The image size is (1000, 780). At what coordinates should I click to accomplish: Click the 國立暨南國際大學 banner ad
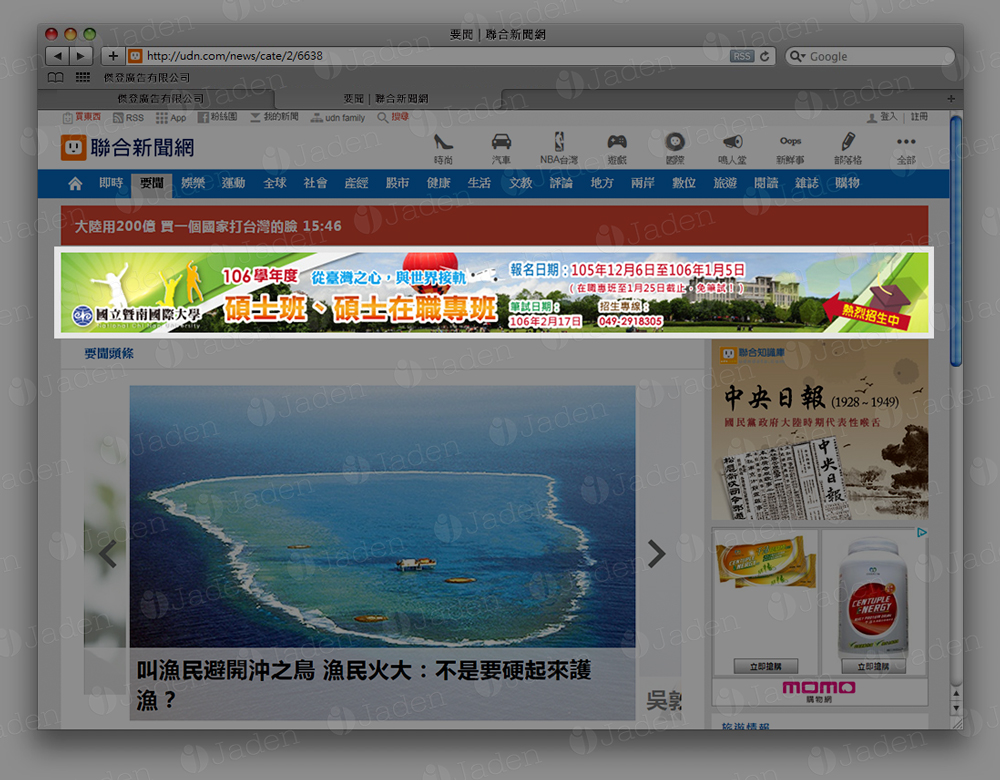pyautogui.click(x=494, y=292)
